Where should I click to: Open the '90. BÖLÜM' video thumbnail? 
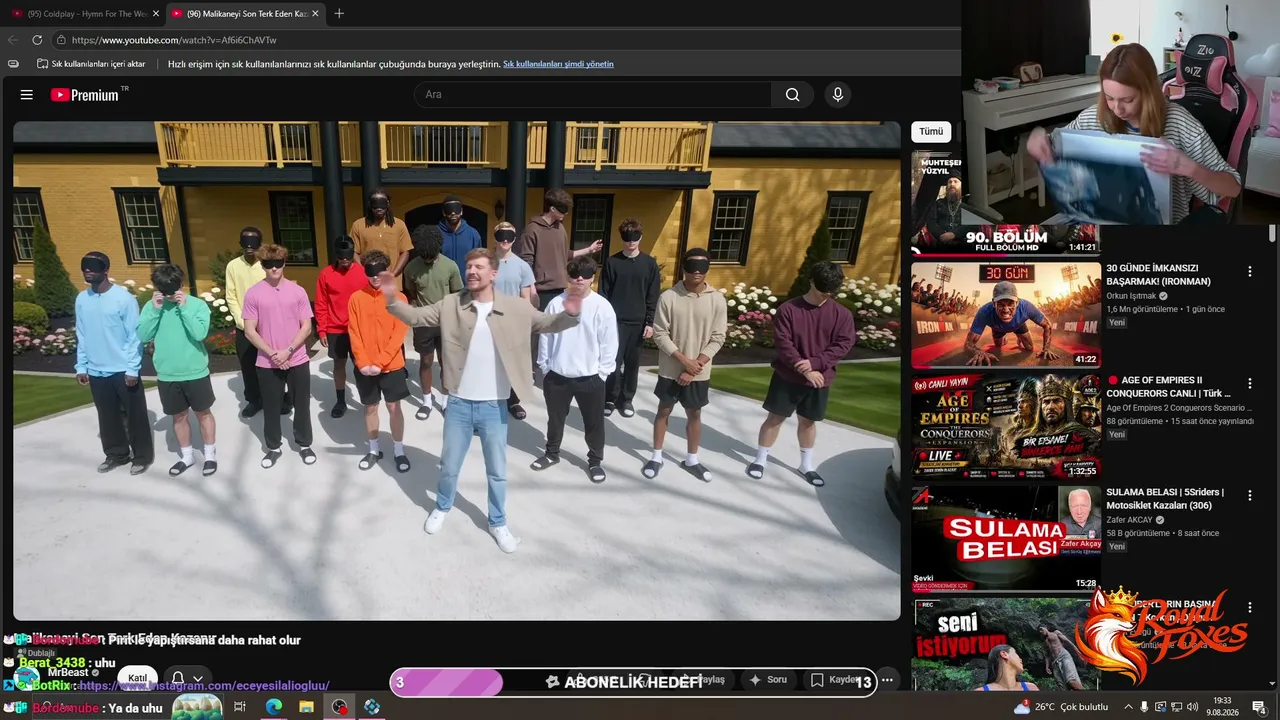1005,203
